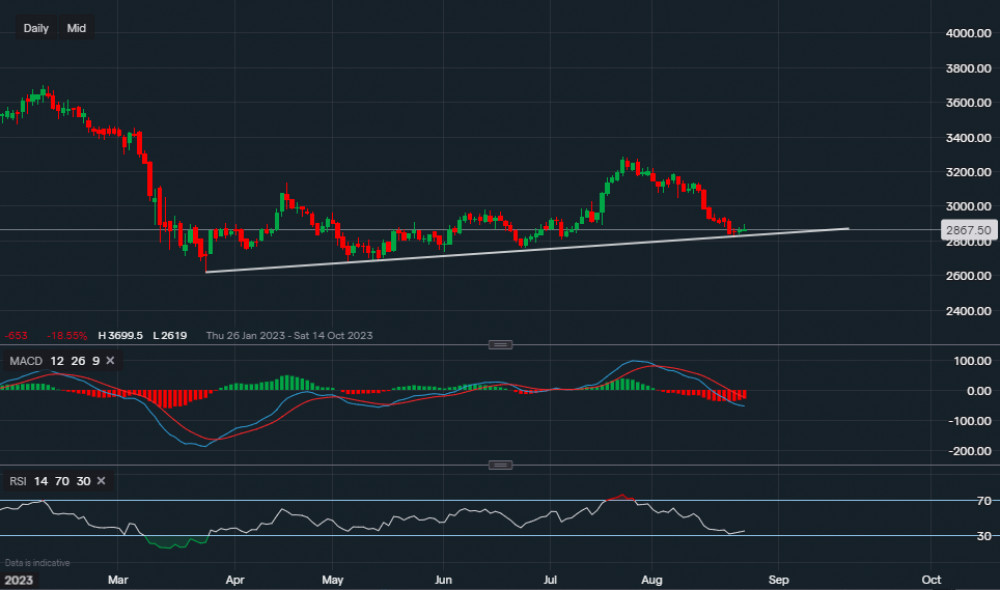Grab the resize handle above RSI panel
This screenshot has height=590, width=1000.
coord(500,465)
